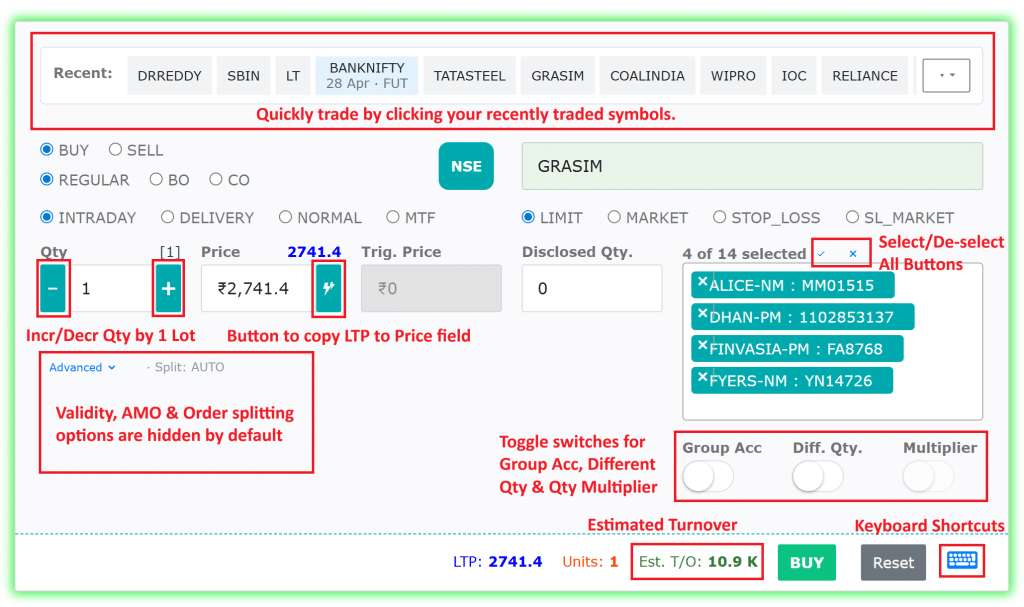The image size is (1024, 607).
Task: Click the Reset button
Action: (x=893, y=562)
